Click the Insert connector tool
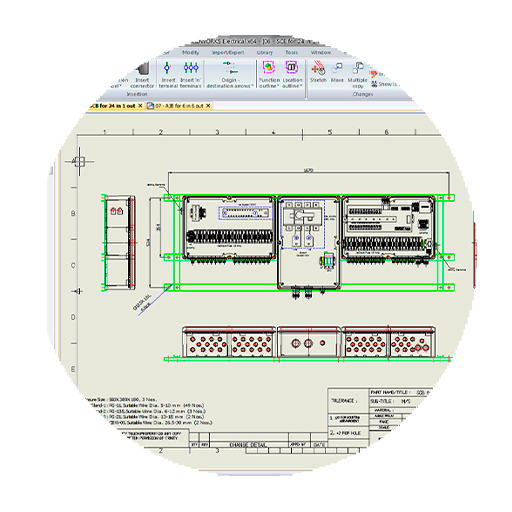The width and height of the screenshot is (512, 512). pos(142,75)
